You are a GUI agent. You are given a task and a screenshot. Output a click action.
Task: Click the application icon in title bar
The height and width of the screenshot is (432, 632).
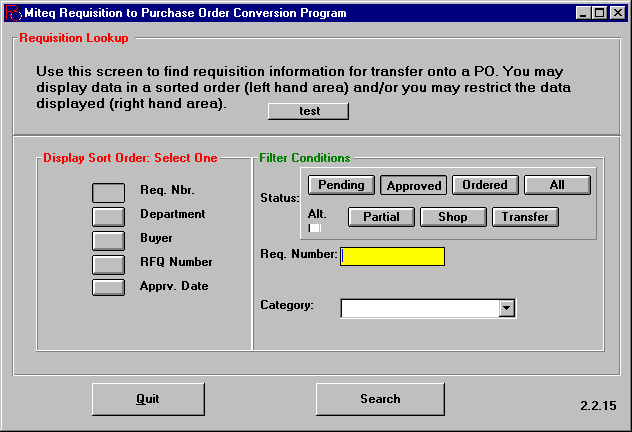click(x=11, y=13)
